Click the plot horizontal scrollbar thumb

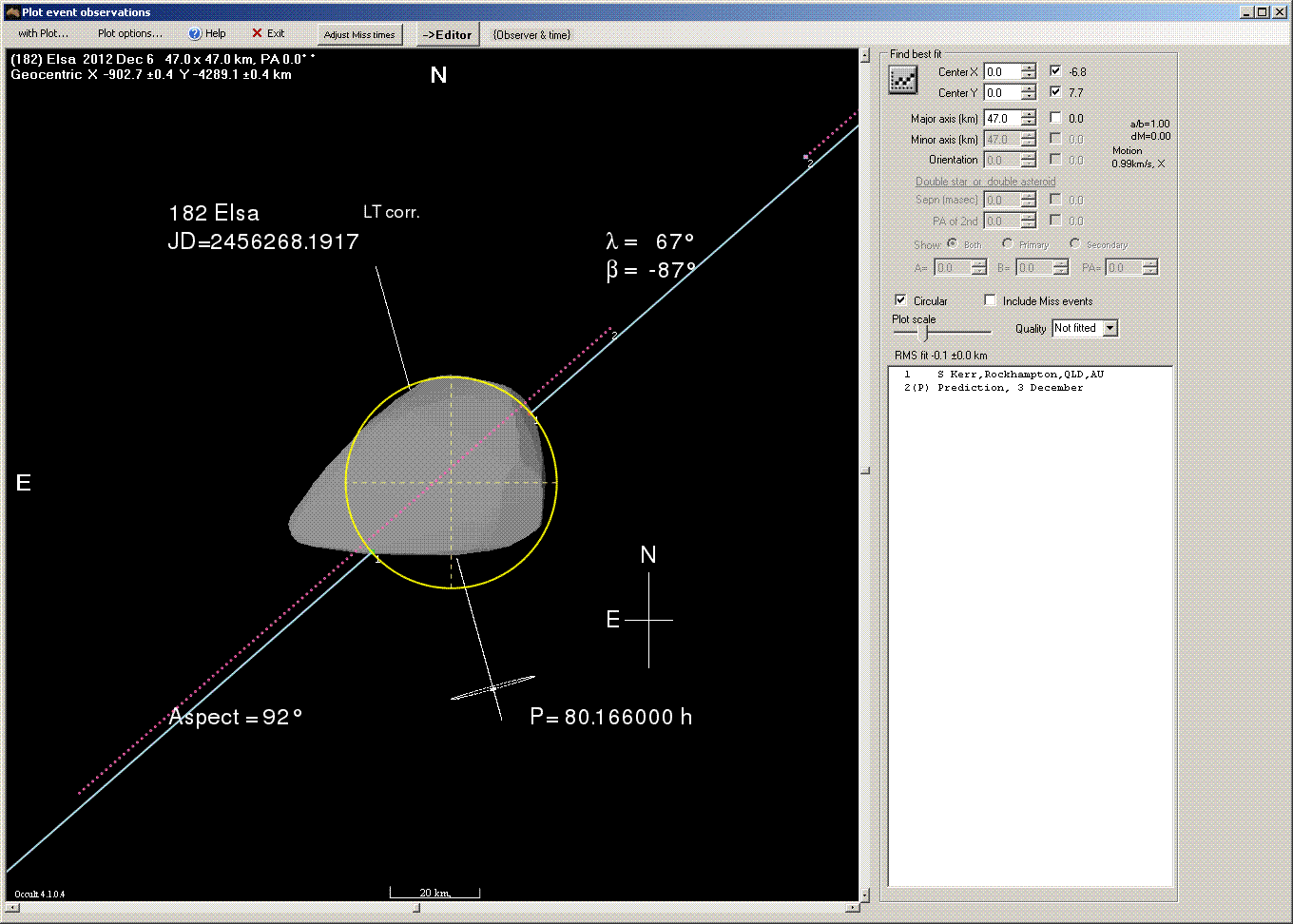(416, 908)
